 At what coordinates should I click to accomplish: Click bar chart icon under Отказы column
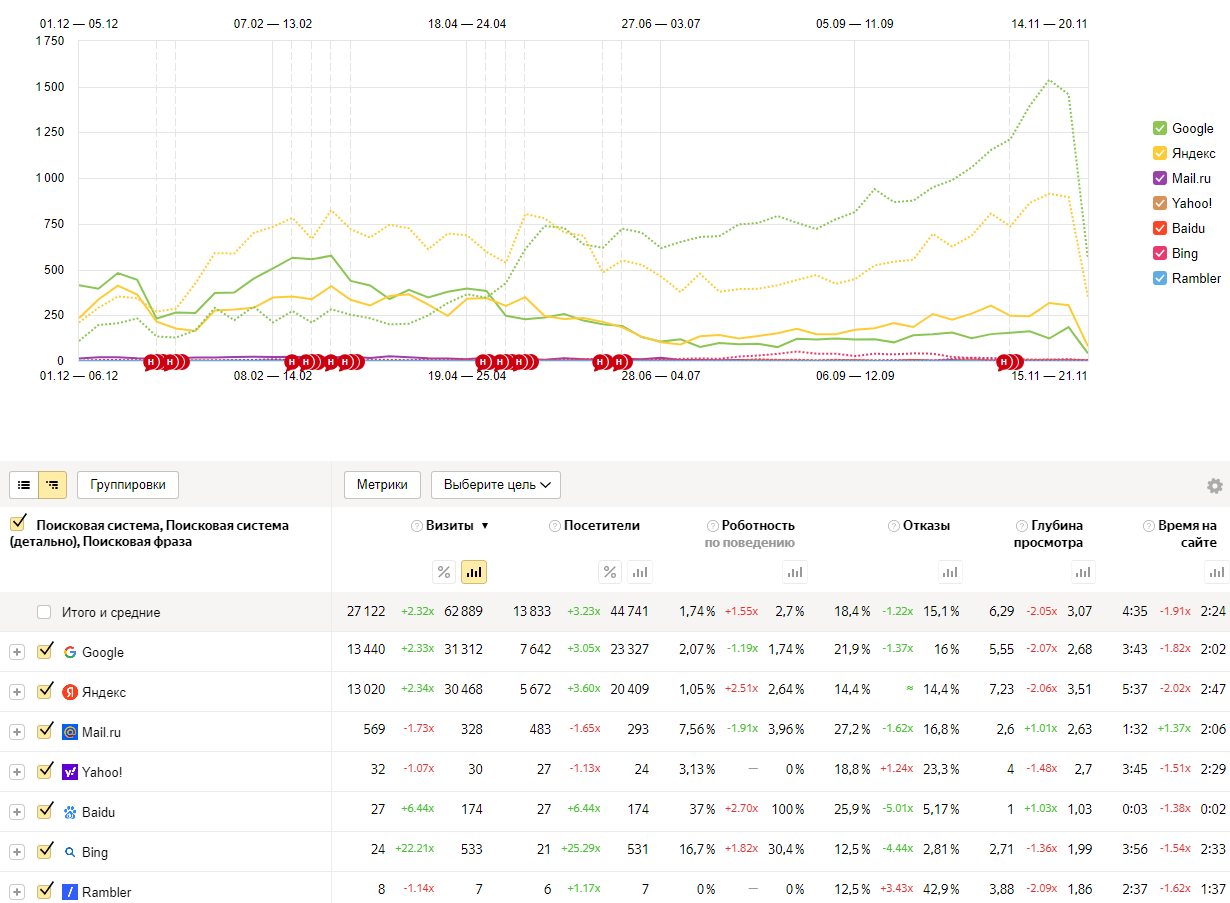coord(950,572)
